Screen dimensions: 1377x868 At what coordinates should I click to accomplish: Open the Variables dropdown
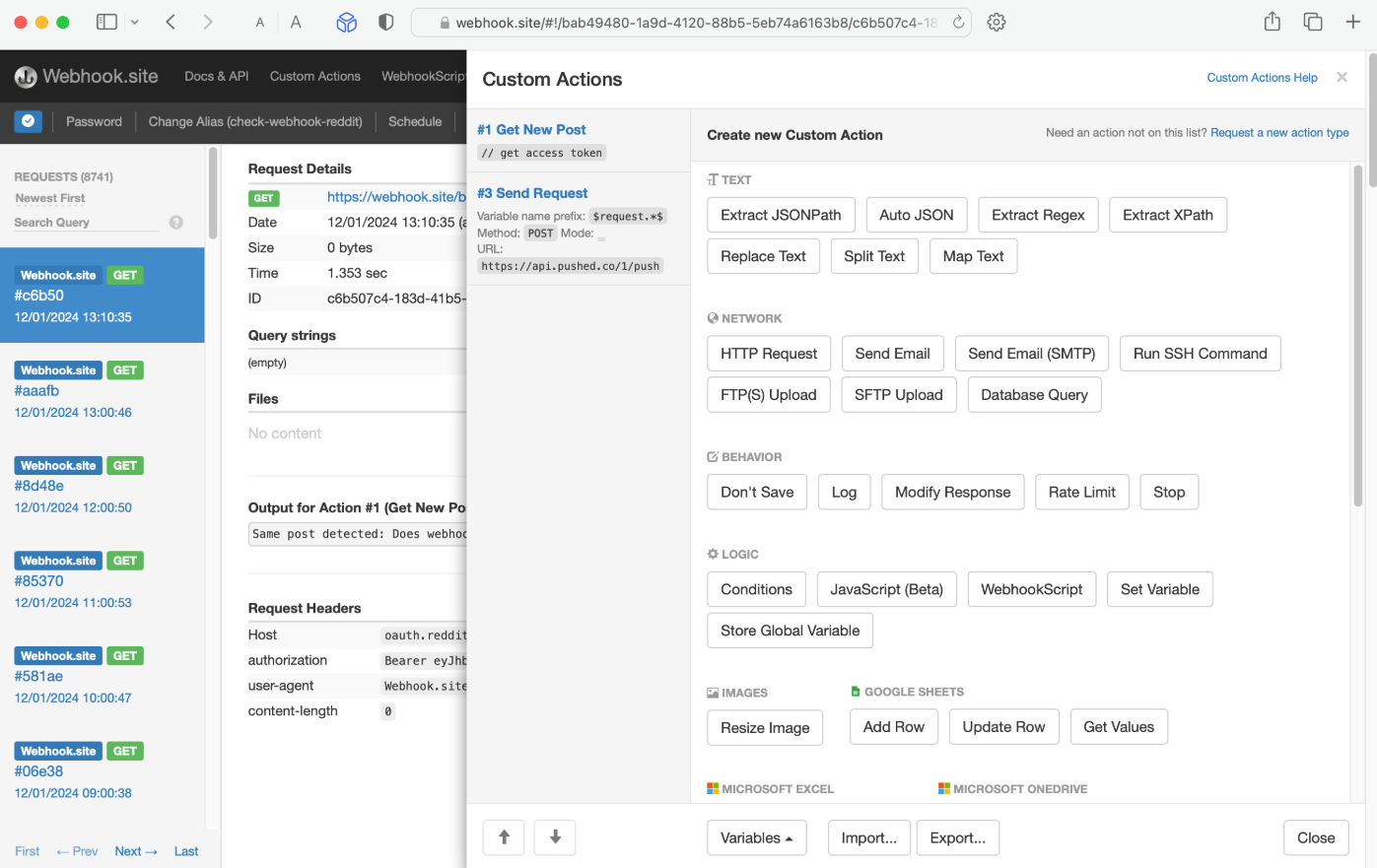(x=757, y=838)
